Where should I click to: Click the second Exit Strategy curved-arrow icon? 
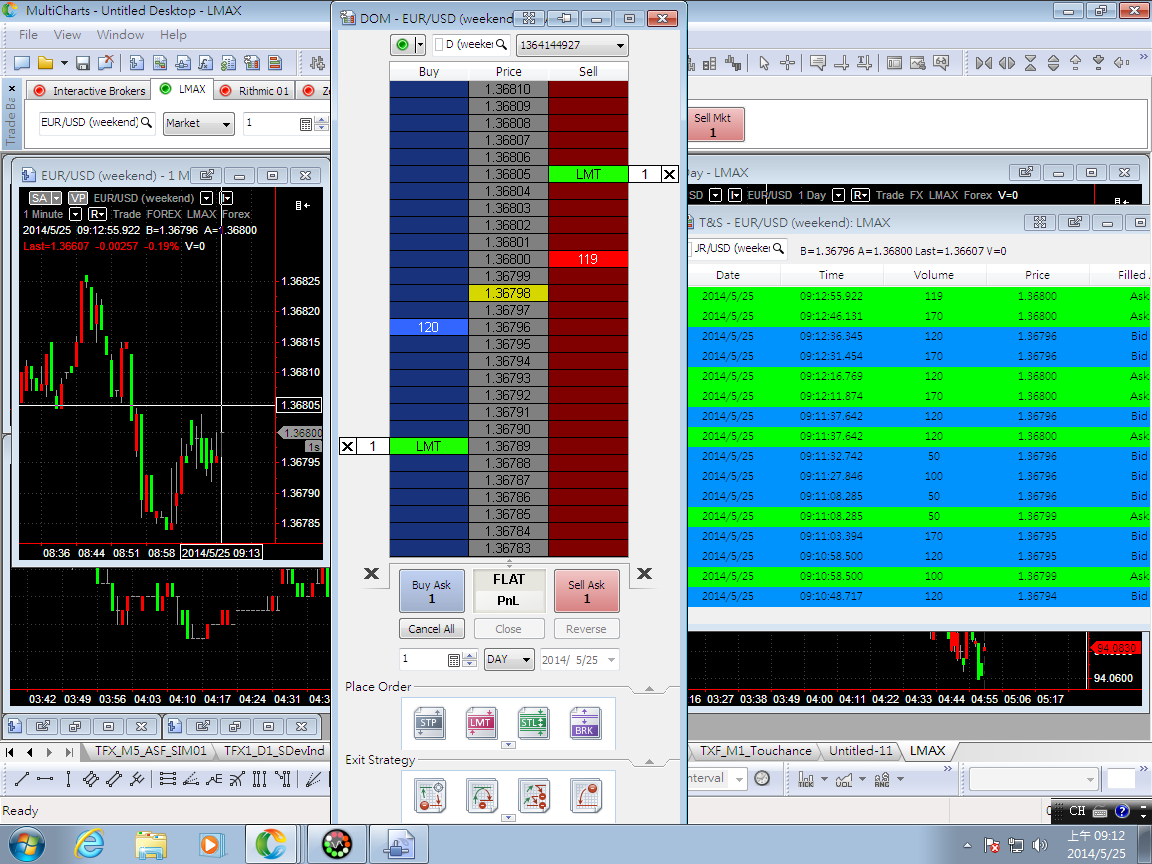482,796
